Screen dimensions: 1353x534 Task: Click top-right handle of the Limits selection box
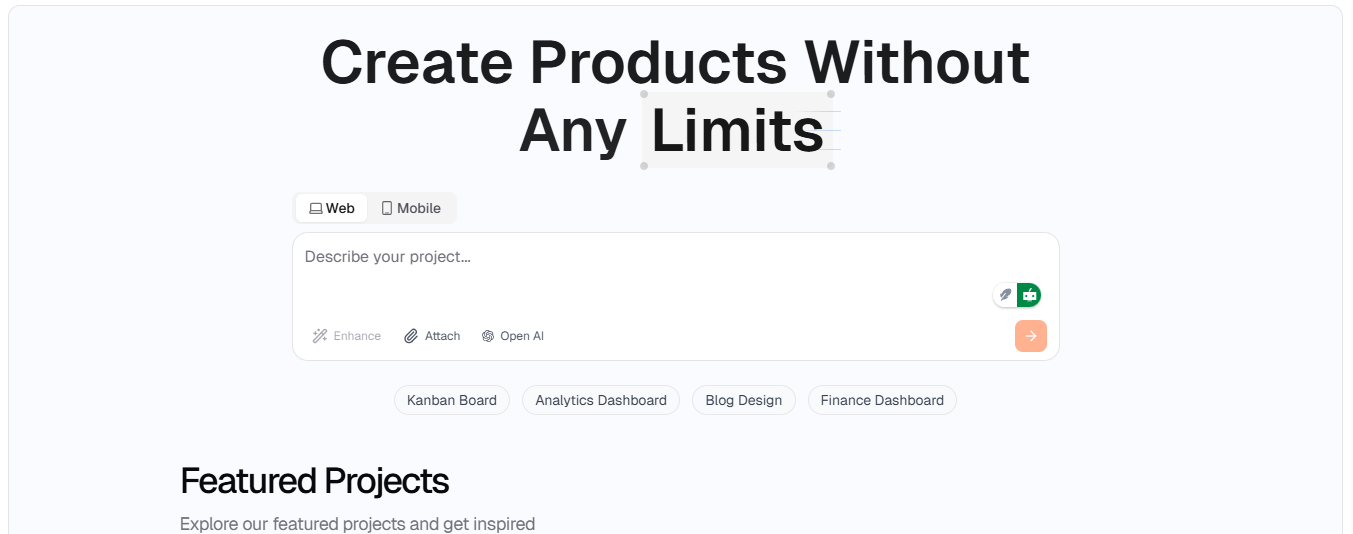coord(831,94)
